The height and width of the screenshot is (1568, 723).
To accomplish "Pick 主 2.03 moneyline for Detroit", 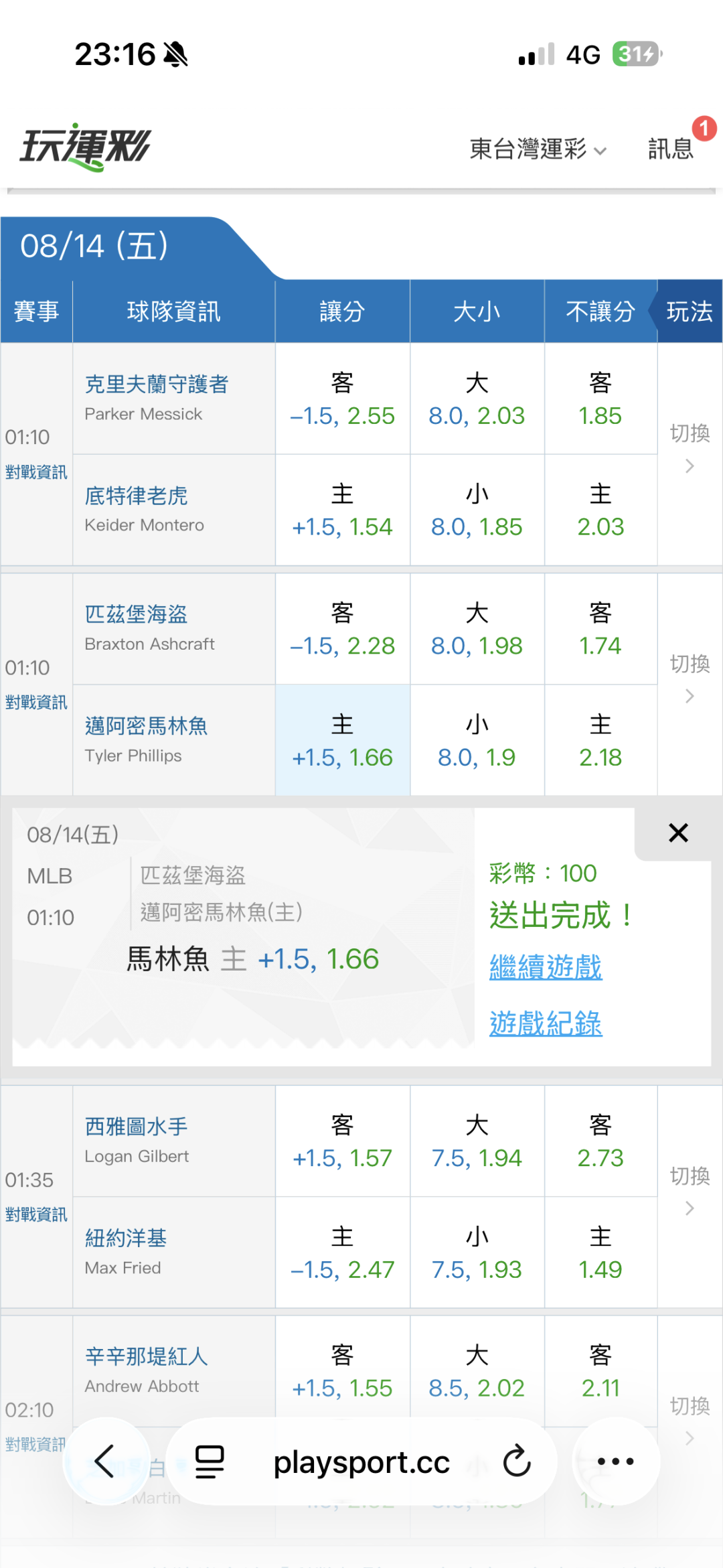I will click(x=600, y=510).
